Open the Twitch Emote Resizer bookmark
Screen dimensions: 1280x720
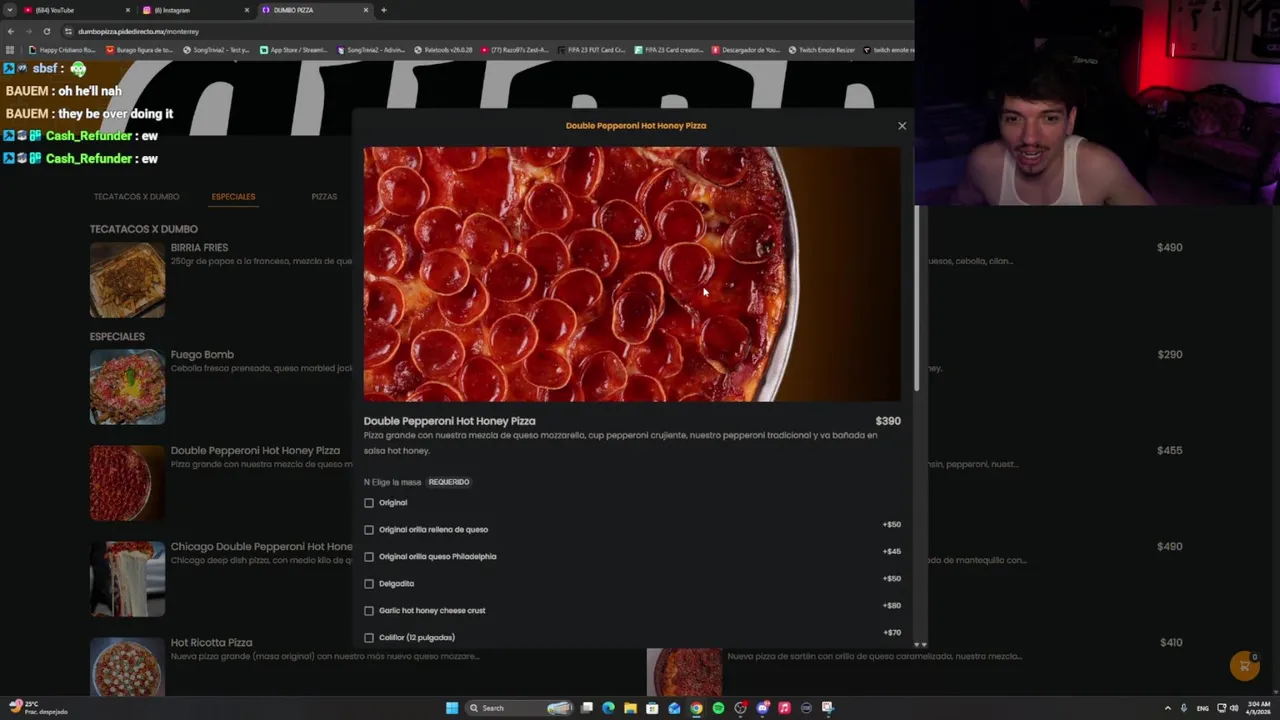pyautogui.click(x=822, y=50)
